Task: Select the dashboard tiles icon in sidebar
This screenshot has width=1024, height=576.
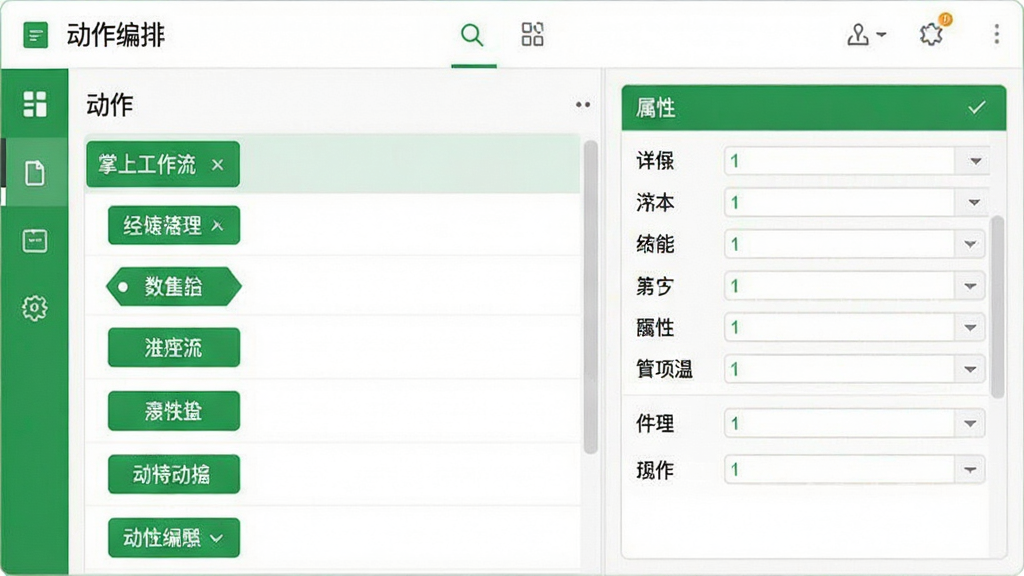Action: coord(35,104)
